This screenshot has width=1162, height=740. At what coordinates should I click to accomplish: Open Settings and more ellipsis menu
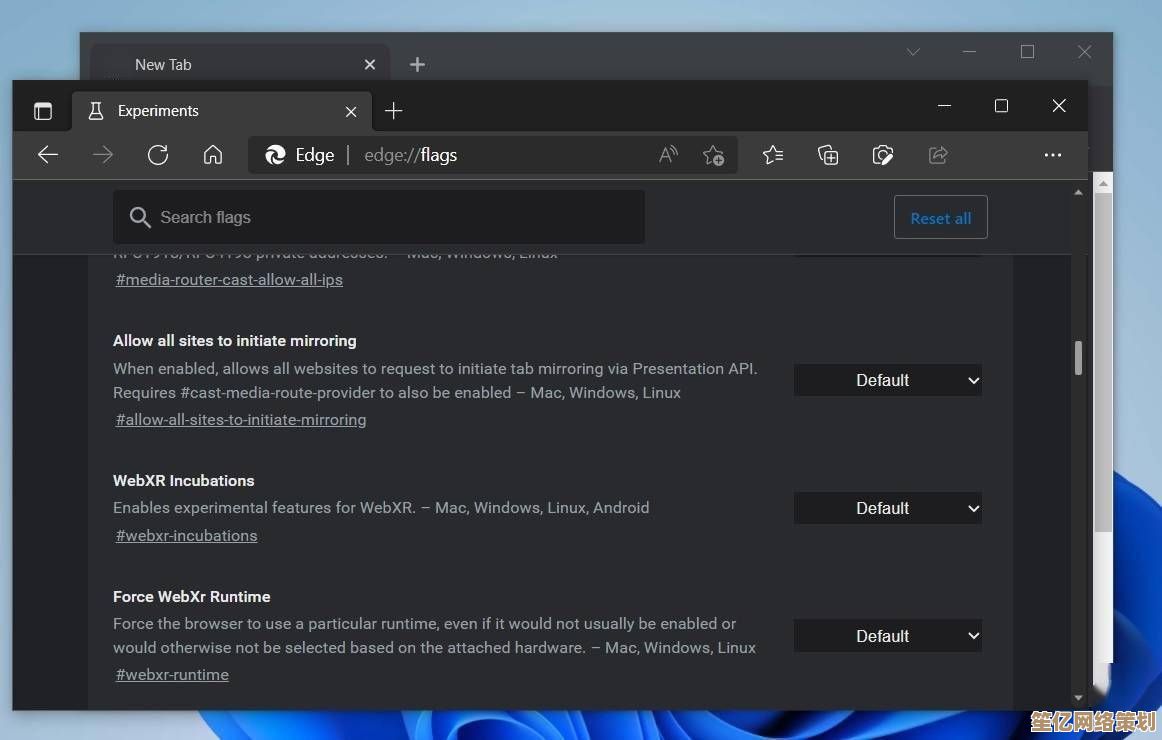tap(1052, 155)
